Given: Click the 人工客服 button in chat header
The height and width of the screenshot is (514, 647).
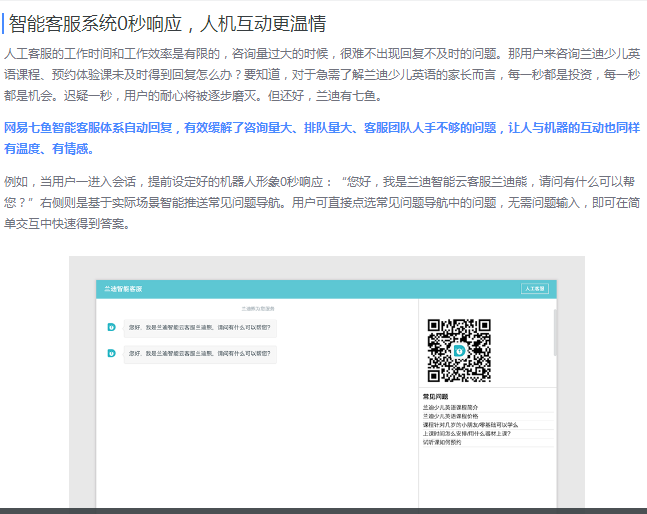Looking at the screenshot, I should 535,289.
